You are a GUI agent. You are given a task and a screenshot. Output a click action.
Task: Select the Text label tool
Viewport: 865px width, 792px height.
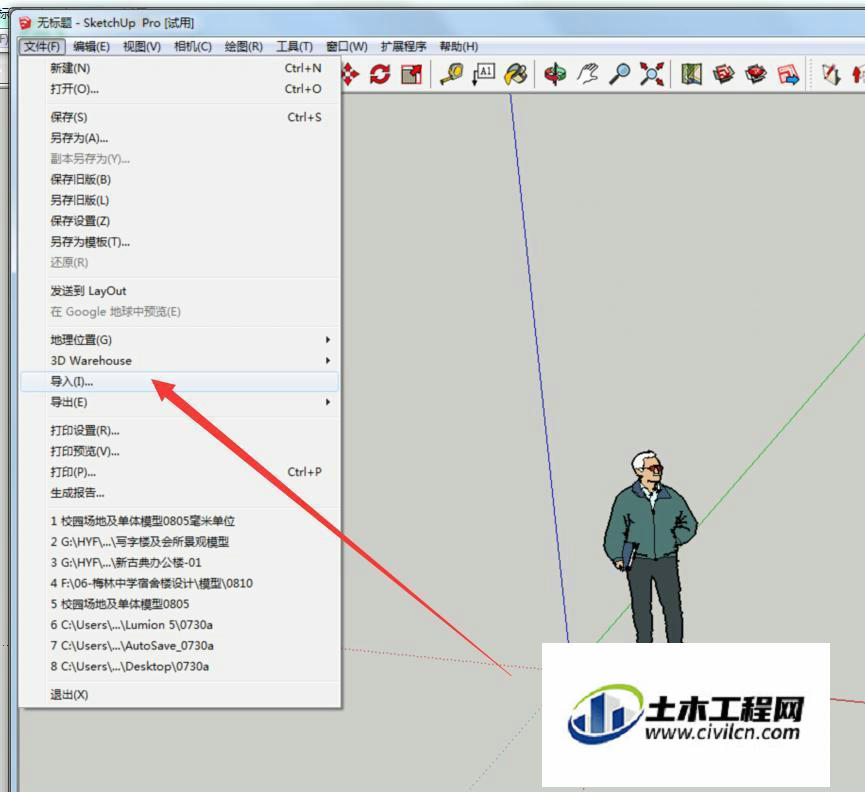click(483, 74)
